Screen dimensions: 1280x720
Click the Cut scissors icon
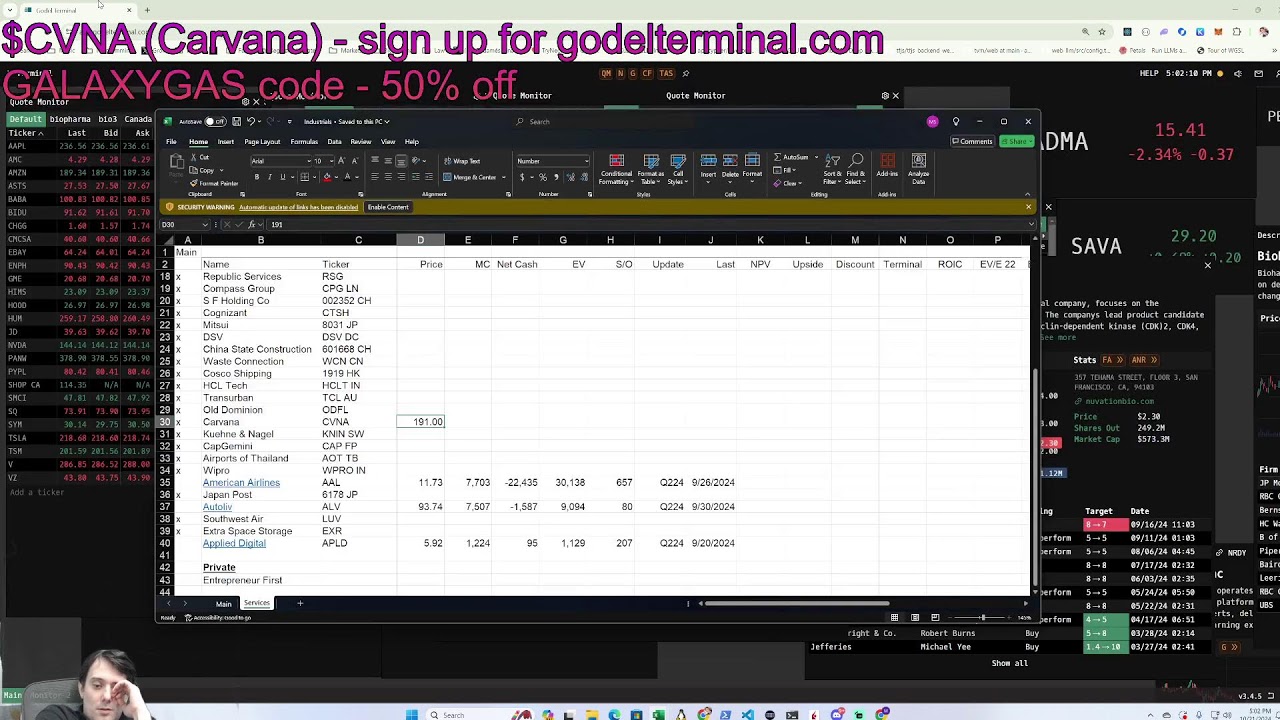click(x=194, y=158)
